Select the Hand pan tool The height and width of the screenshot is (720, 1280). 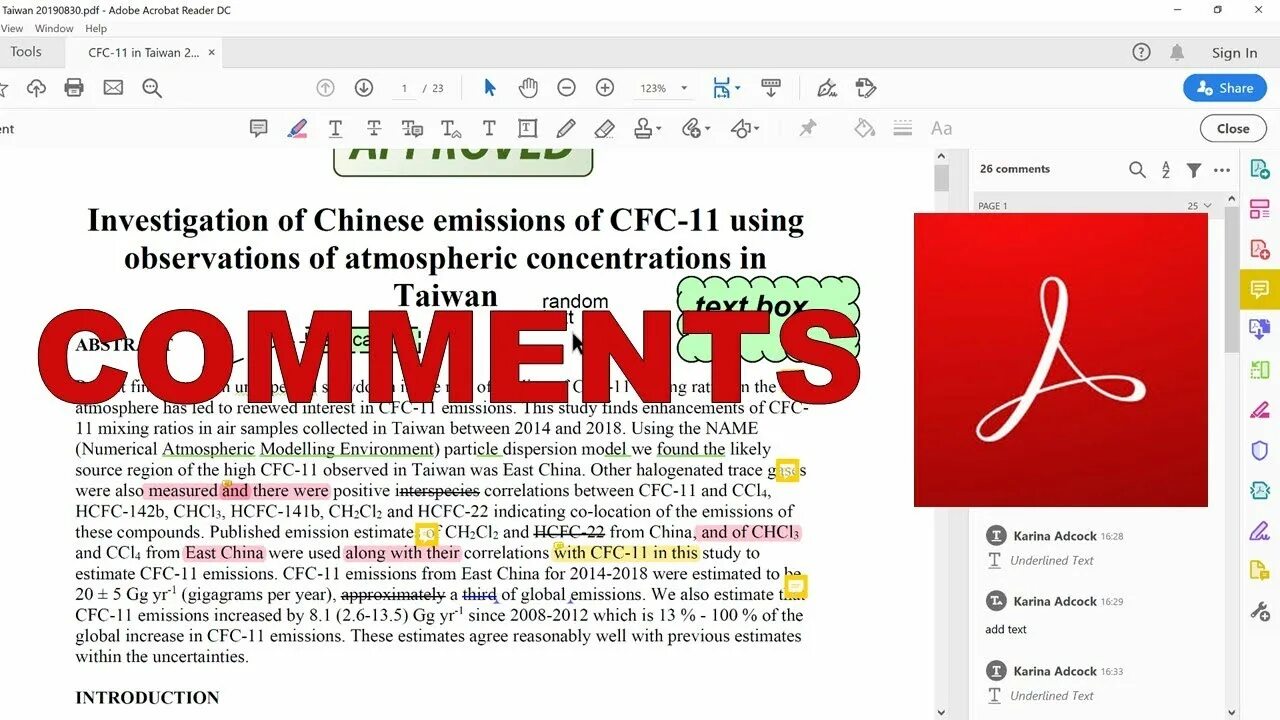coord(528,88)
